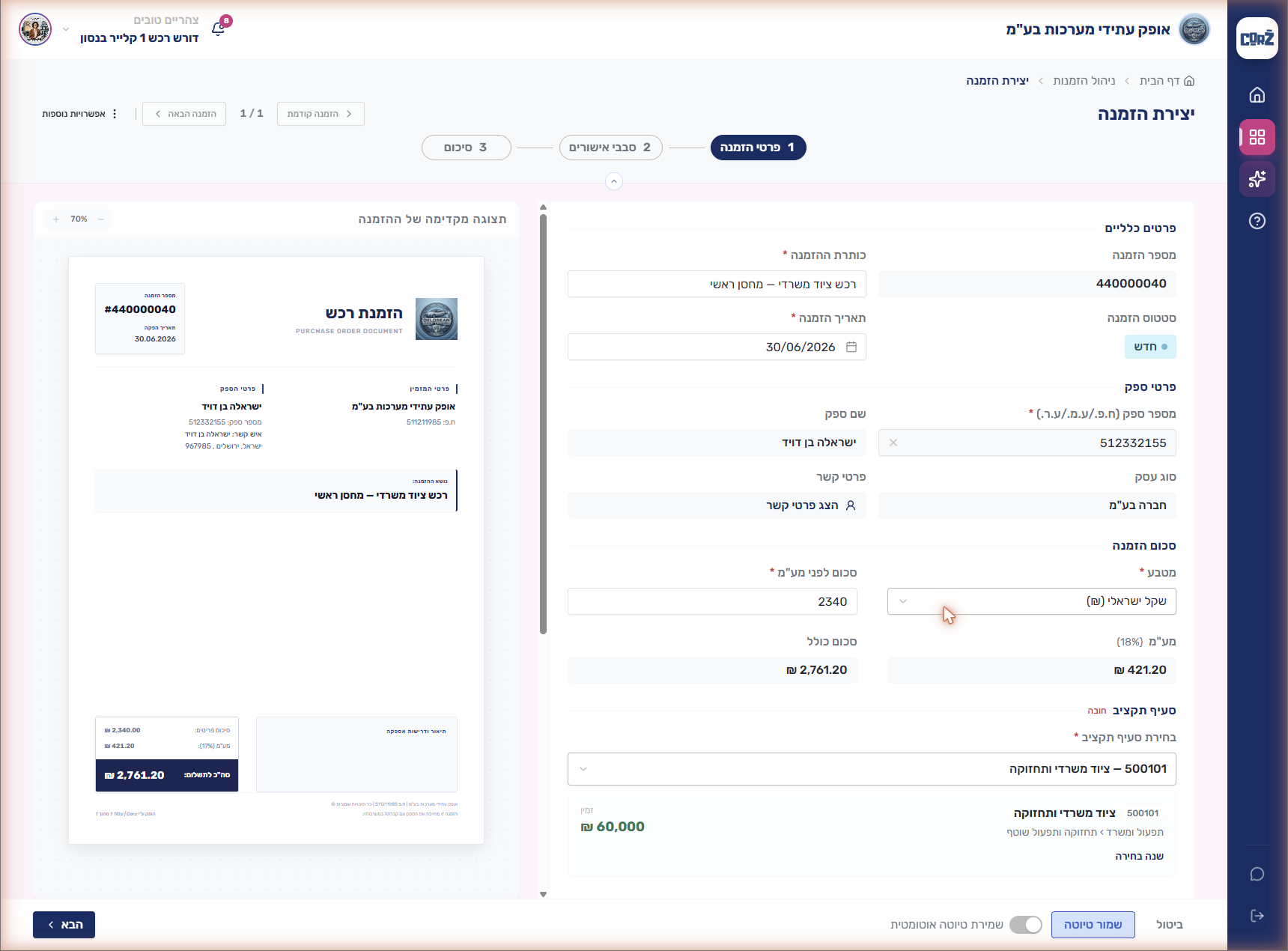The width and height of the screenshot is (1288, 951).
Task: Open the AI sparkle assistant icon
Action: point(1257,179)
